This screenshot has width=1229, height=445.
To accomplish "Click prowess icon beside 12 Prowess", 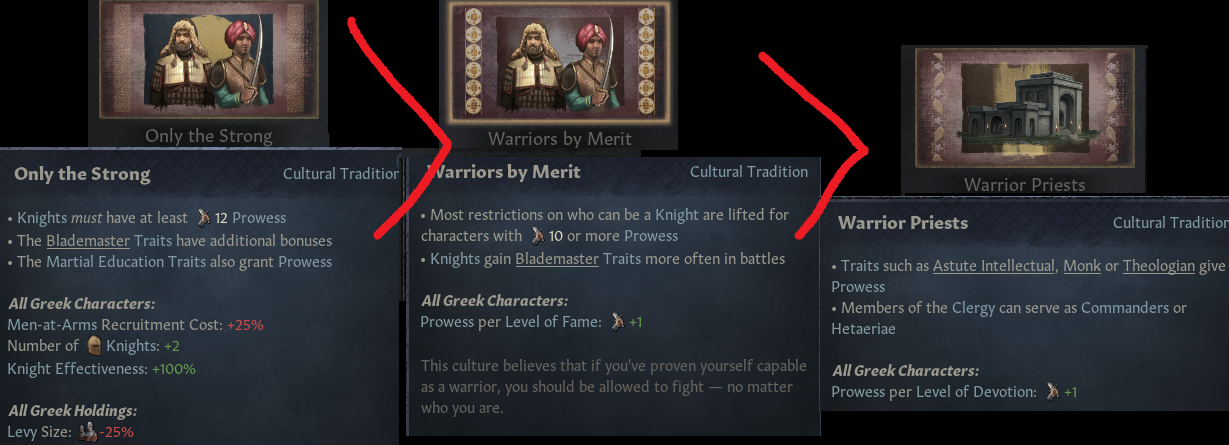I will 205,217.
